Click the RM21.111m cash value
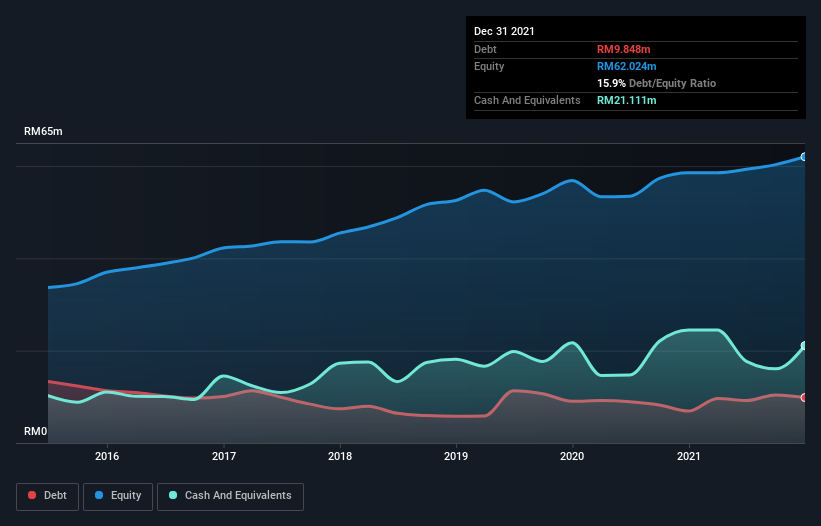821x526 pixels. (627, 100)
